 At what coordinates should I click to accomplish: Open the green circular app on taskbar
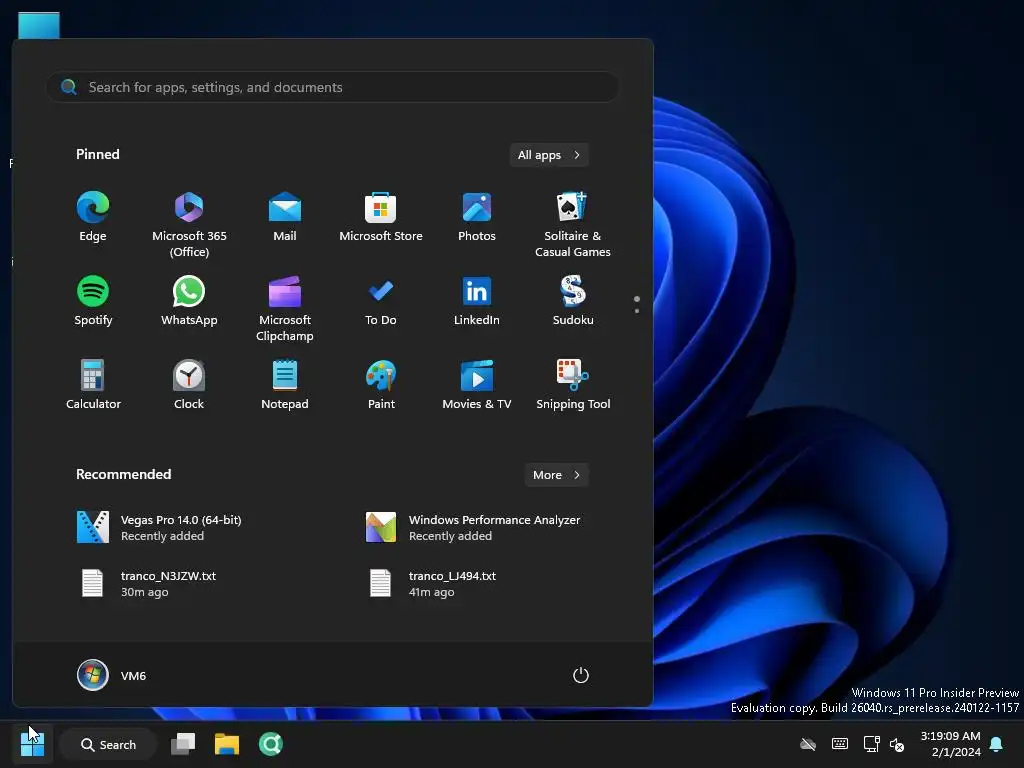[270, 744]
